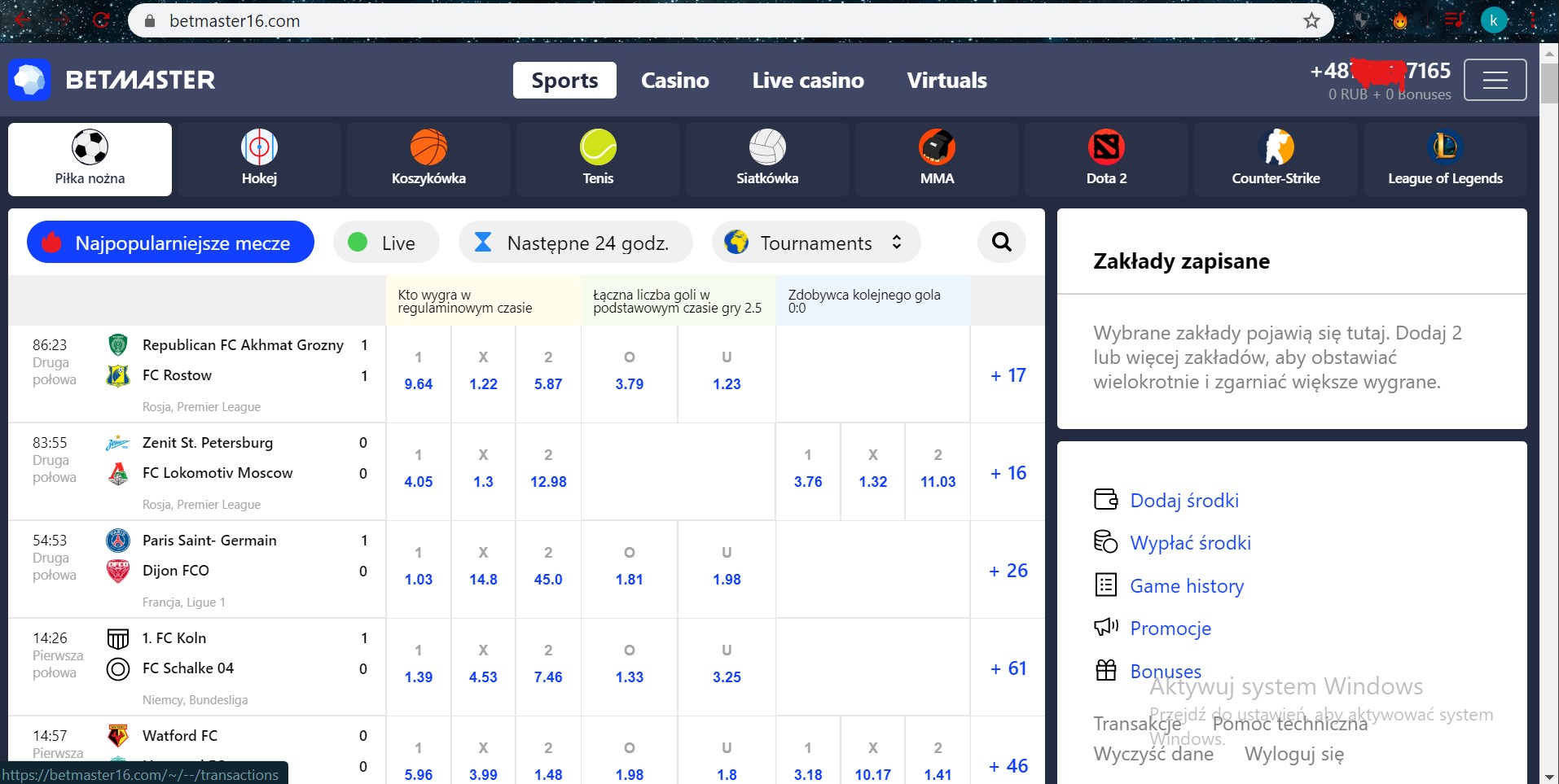Open the Game history link

[x=1187, y=585]
